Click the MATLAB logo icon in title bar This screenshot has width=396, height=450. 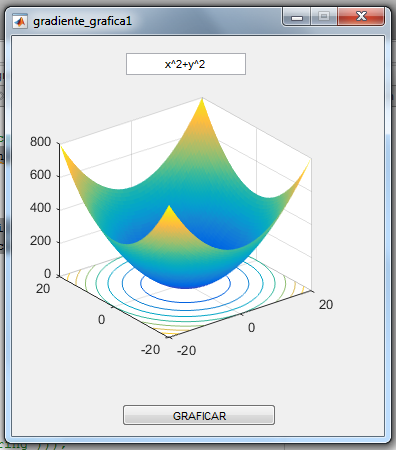tap(20, 22)
